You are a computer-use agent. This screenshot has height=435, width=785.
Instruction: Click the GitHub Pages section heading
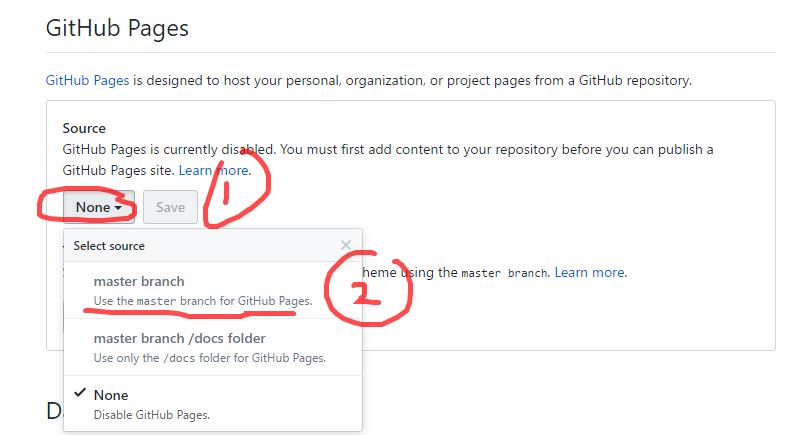(x=117, y=28)
